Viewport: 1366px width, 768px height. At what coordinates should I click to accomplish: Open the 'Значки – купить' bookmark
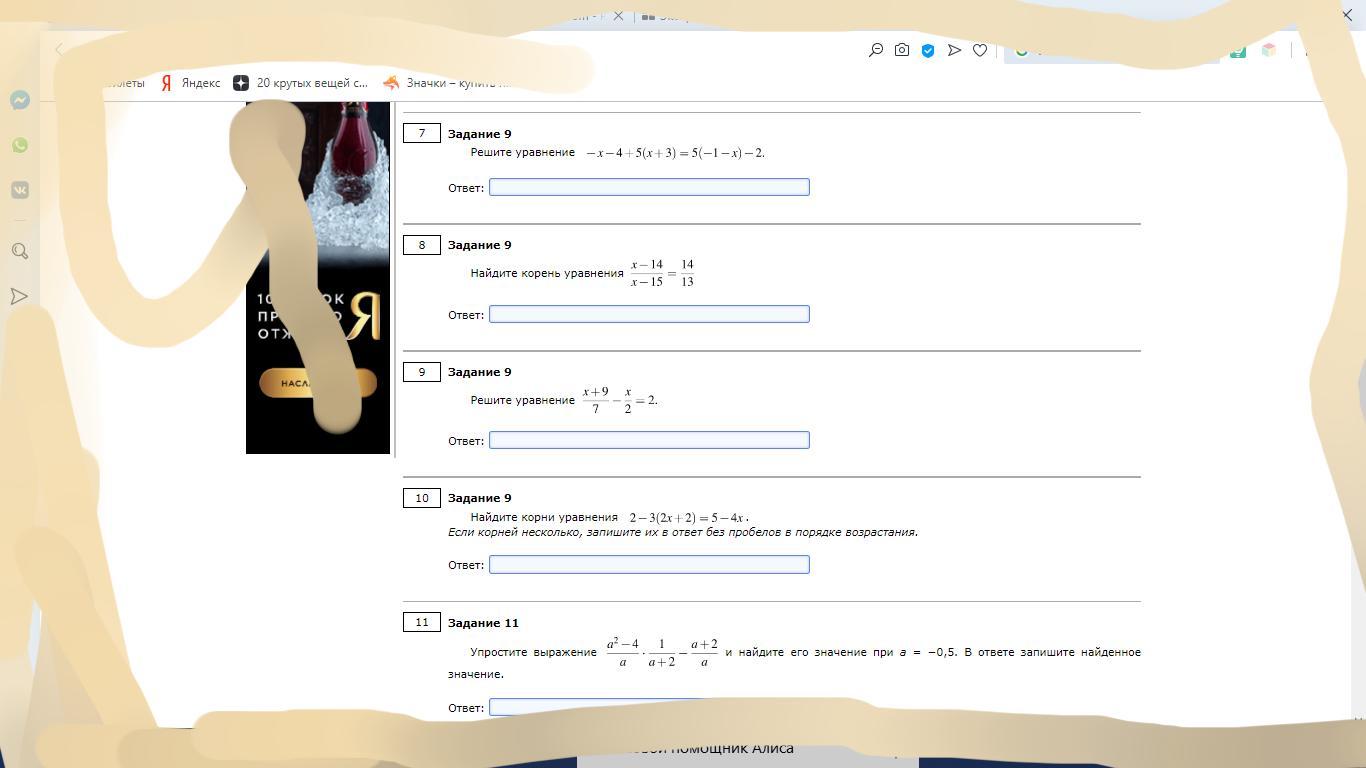(446, 83)
